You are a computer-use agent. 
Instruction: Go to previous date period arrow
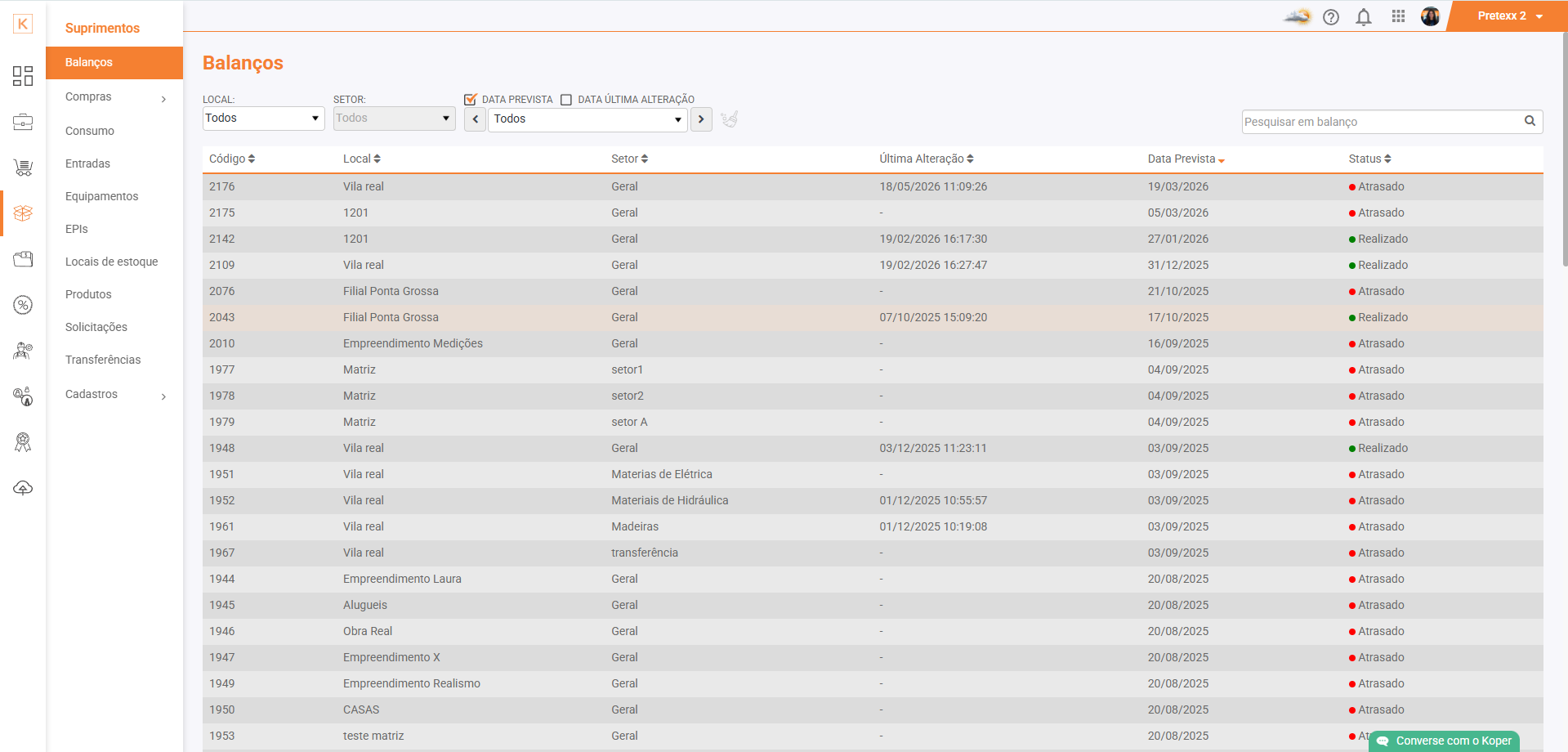475,119
